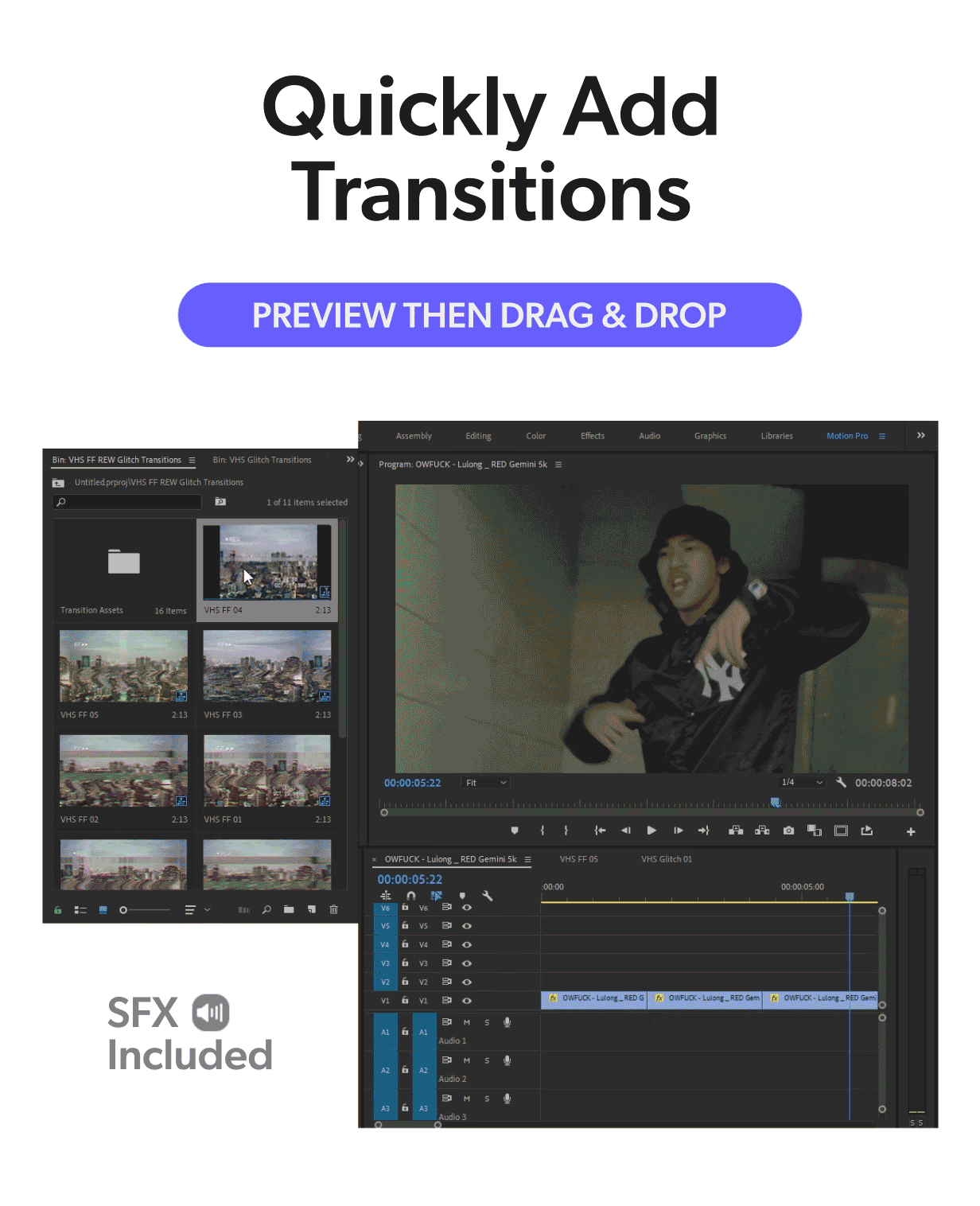Switch bin to List View icon
Screen dimensions: 980x1206
[x=80, y=910]
